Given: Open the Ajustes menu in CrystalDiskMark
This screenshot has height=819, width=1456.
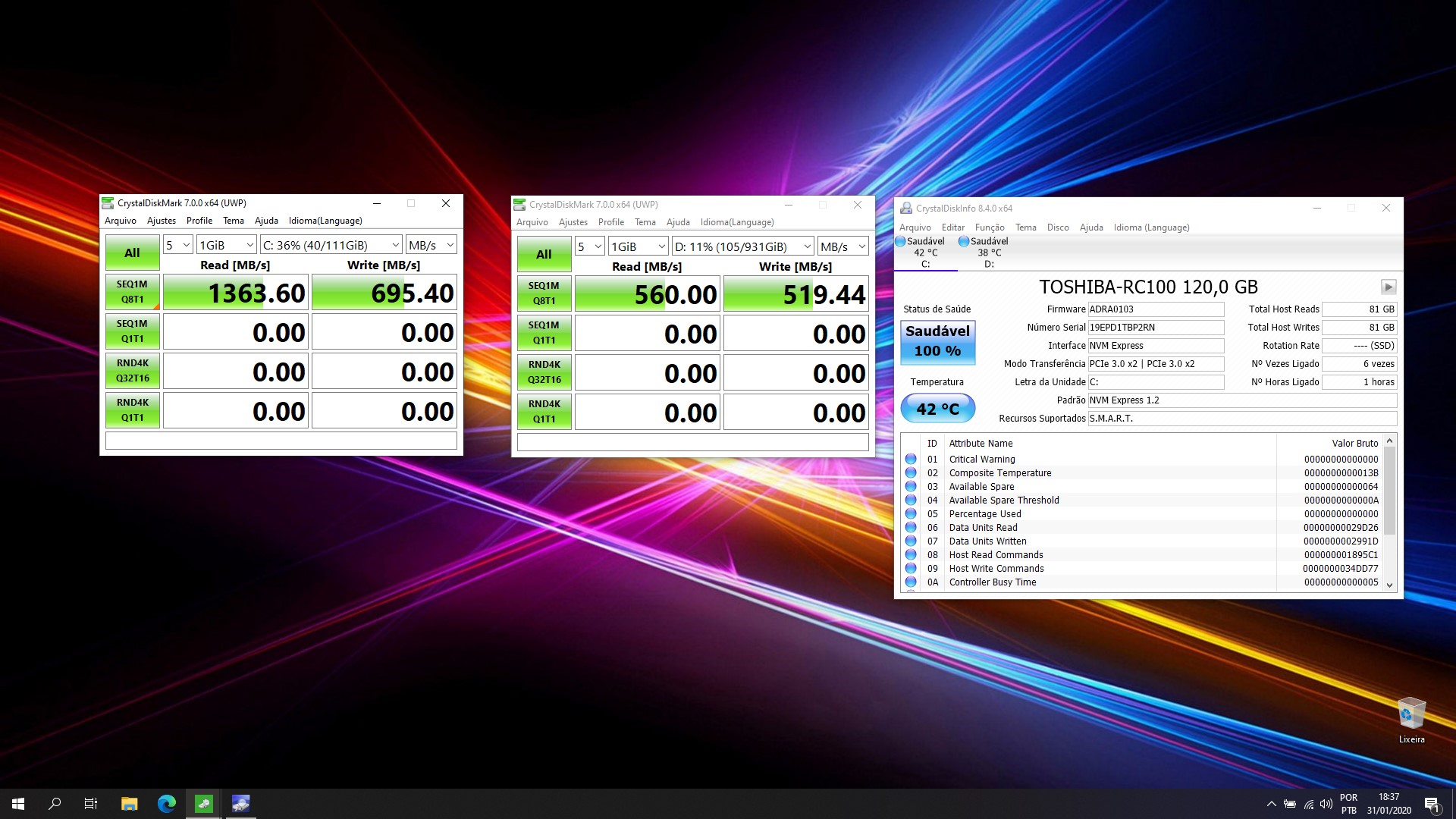Looking at the screenshot, I should coord(161,221).
